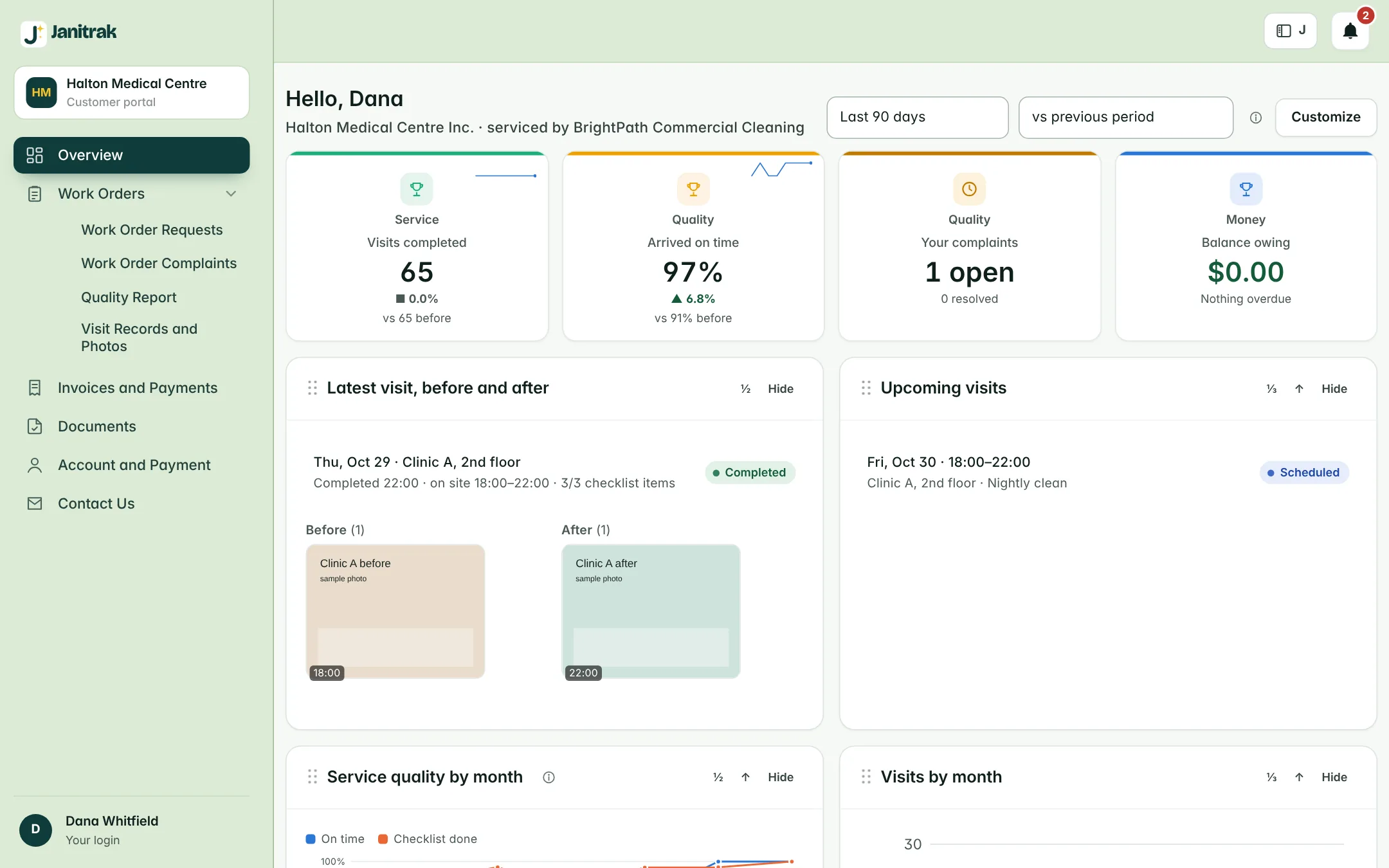This screenshot has width=1389, height=868.
Task: Open Clinic A after photo thumbnail
Action: click(x=651, y=611)
